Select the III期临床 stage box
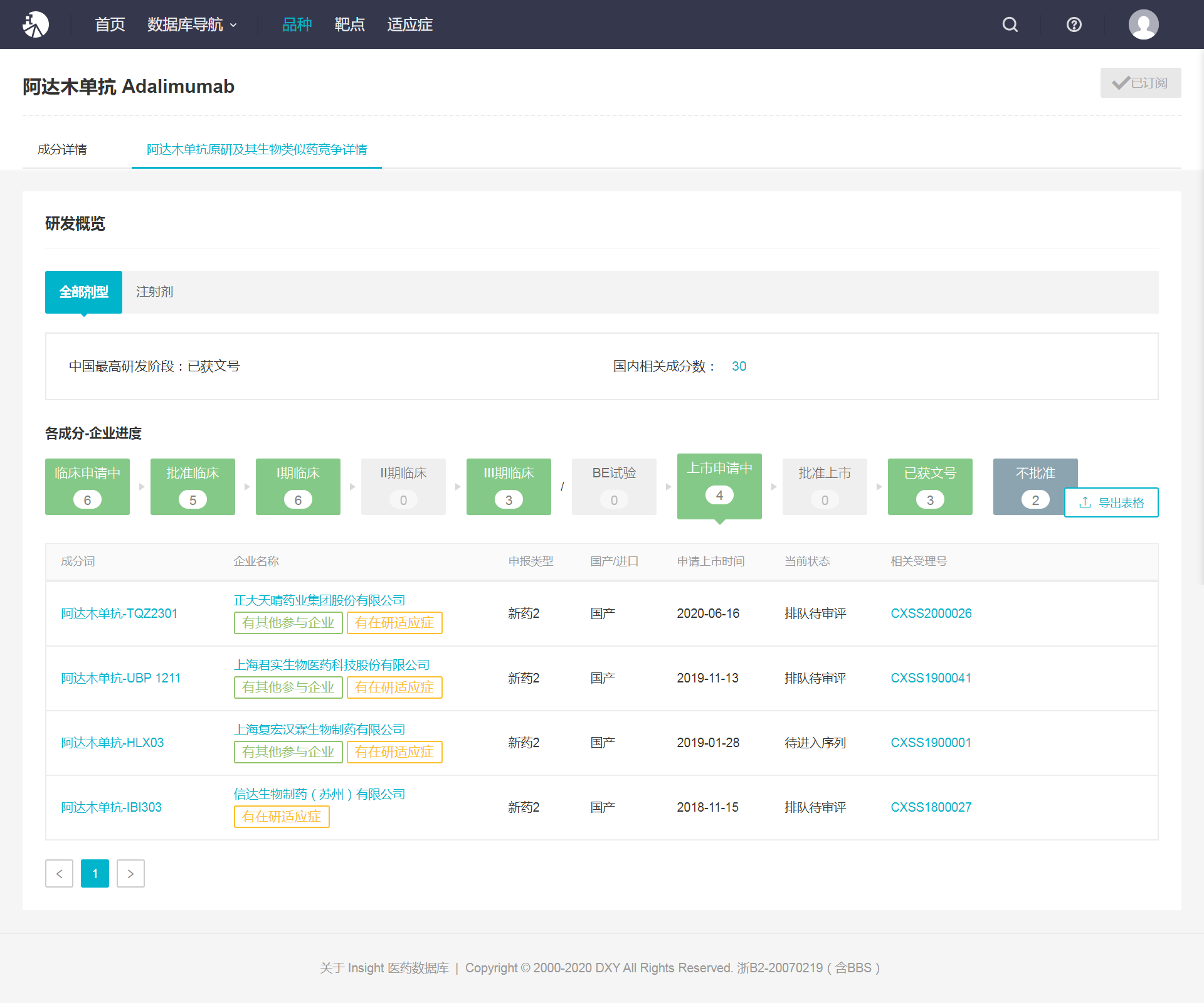The image size is (1204, 1003). click(509, 487)
